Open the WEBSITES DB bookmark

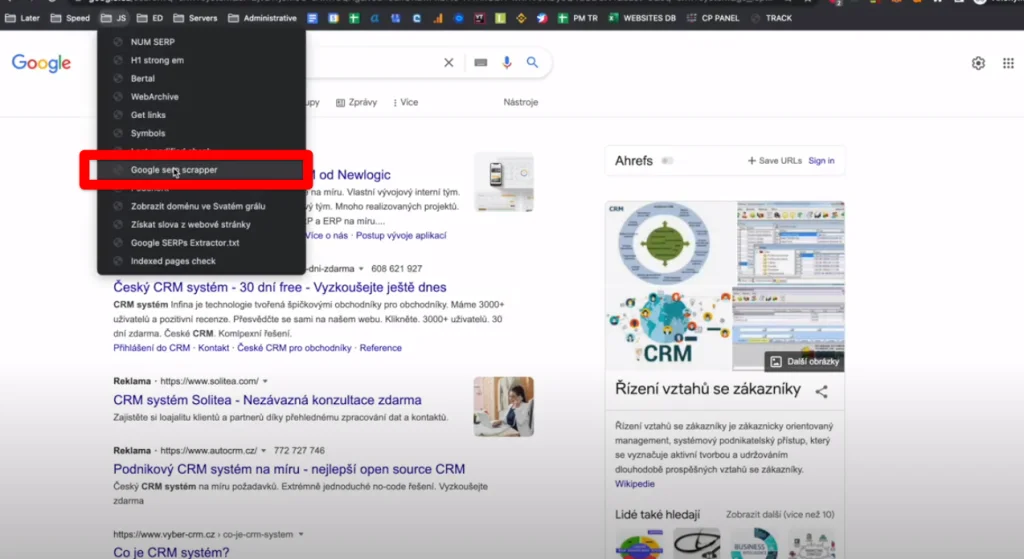tap(642, 18)
